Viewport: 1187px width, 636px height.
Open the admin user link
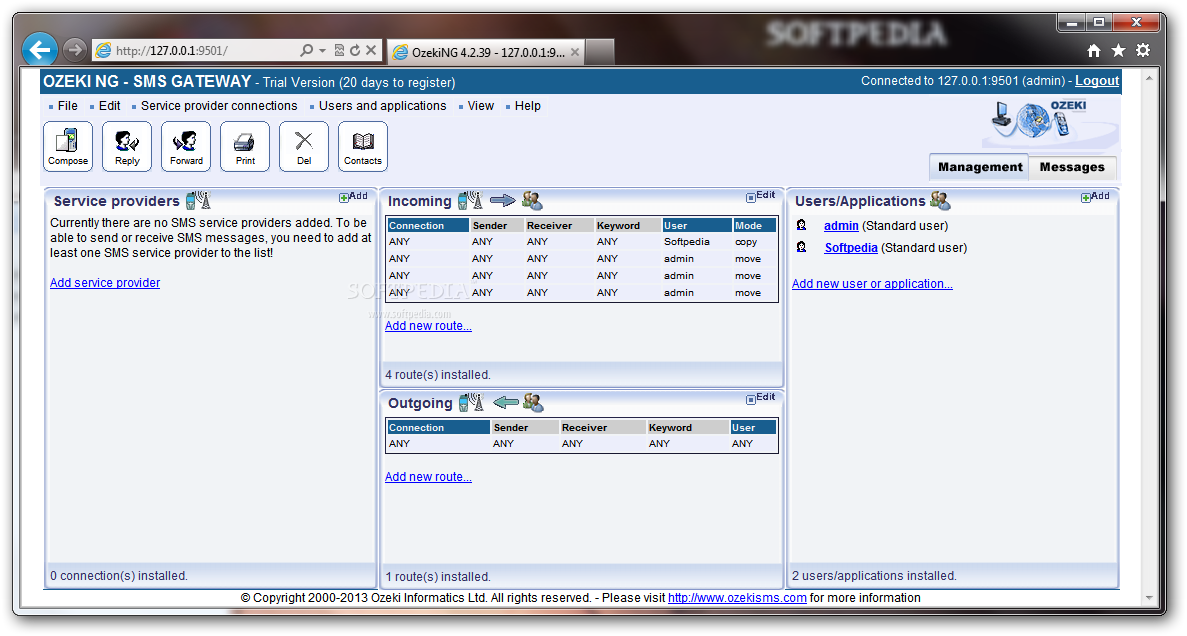click(x=841, y=226)
